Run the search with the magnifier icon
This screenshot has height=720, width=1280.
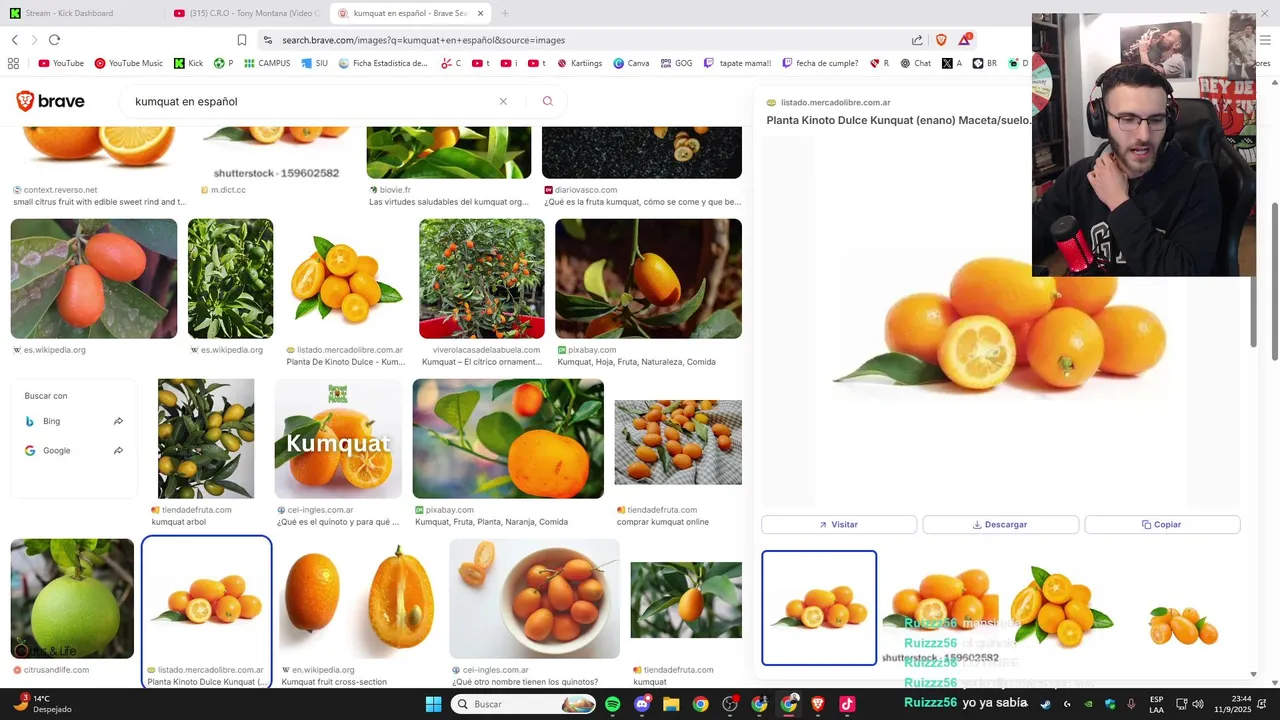pyautogui.click(x=547, y=101)
